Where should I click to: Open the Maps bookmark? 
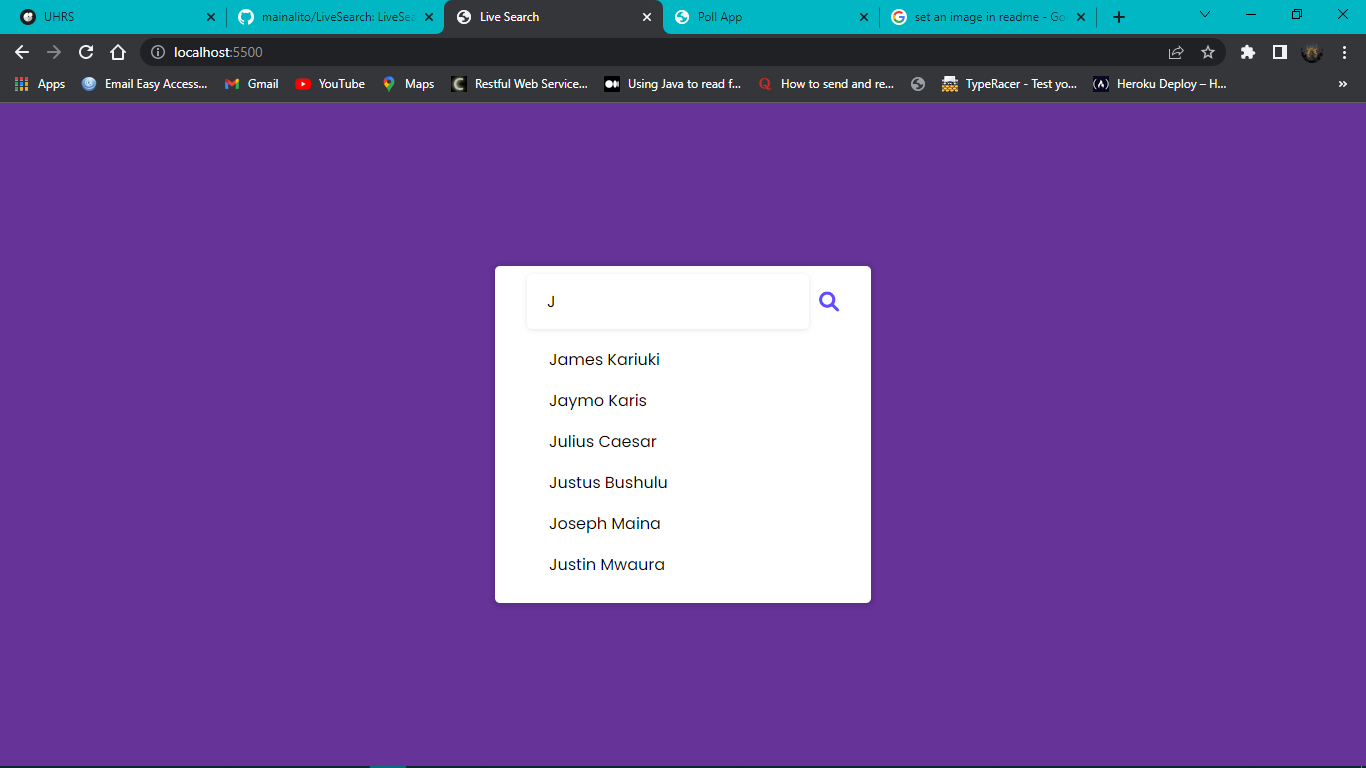click(408, 84)
